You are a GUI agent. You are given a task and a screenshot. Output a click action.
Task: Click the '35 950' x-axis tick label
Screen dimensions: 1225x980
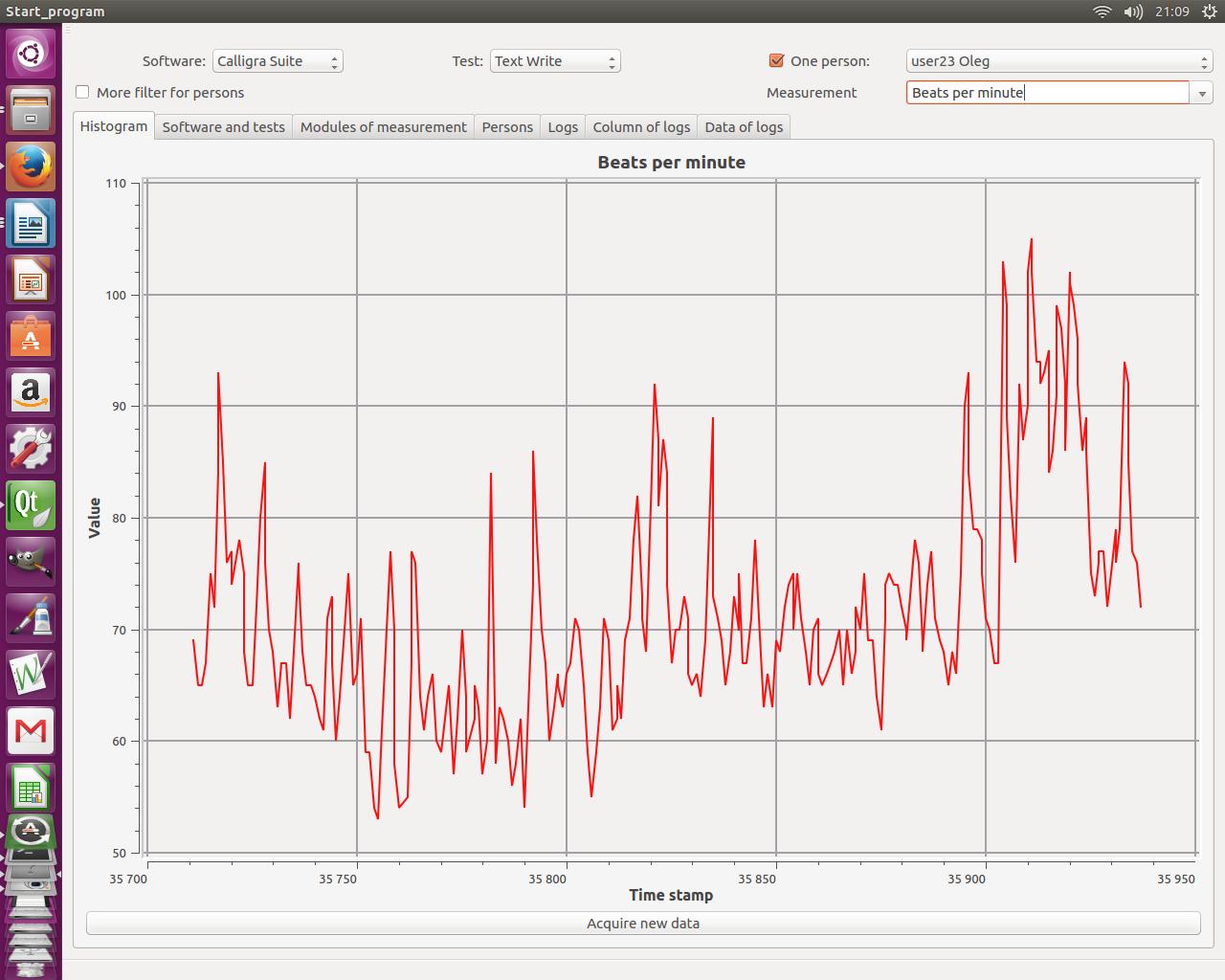[1175, 879]
